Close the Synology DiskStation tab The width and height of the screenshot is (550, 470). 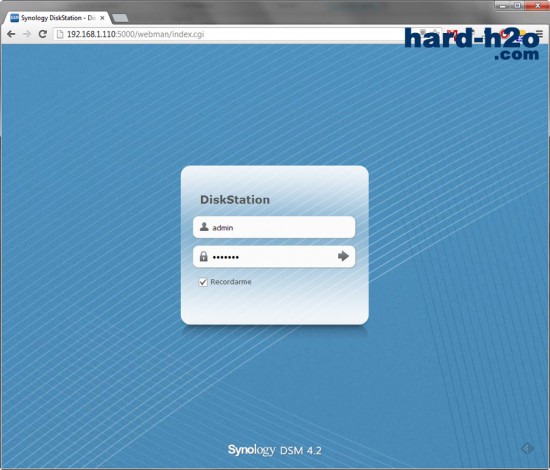(x=102, y=18)
